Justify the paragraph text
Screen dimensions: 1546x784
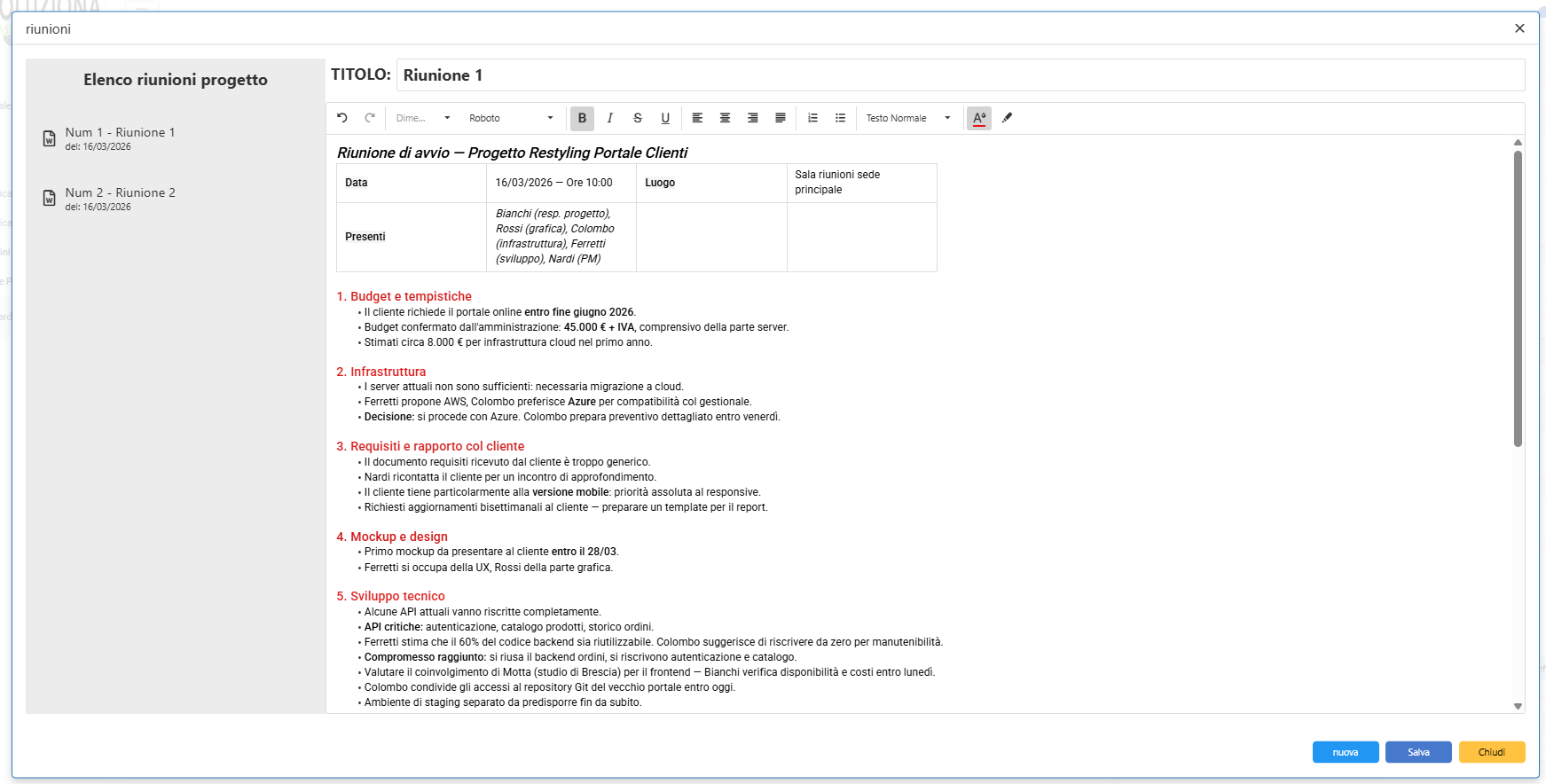click(x=781, y=118)
